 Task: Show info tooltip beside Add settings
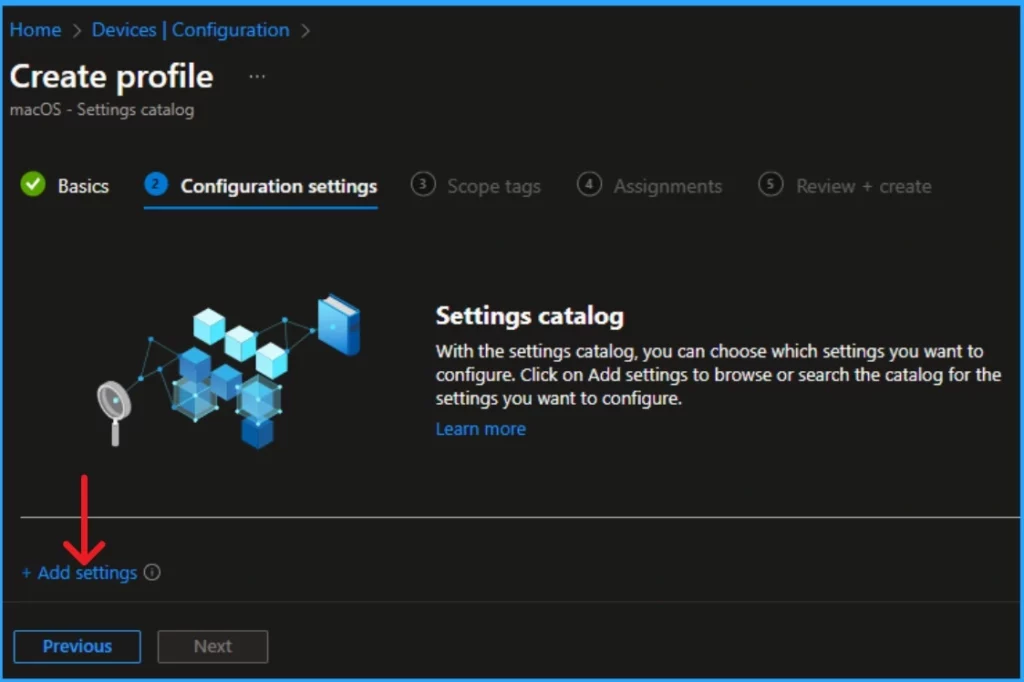(152, 573)
